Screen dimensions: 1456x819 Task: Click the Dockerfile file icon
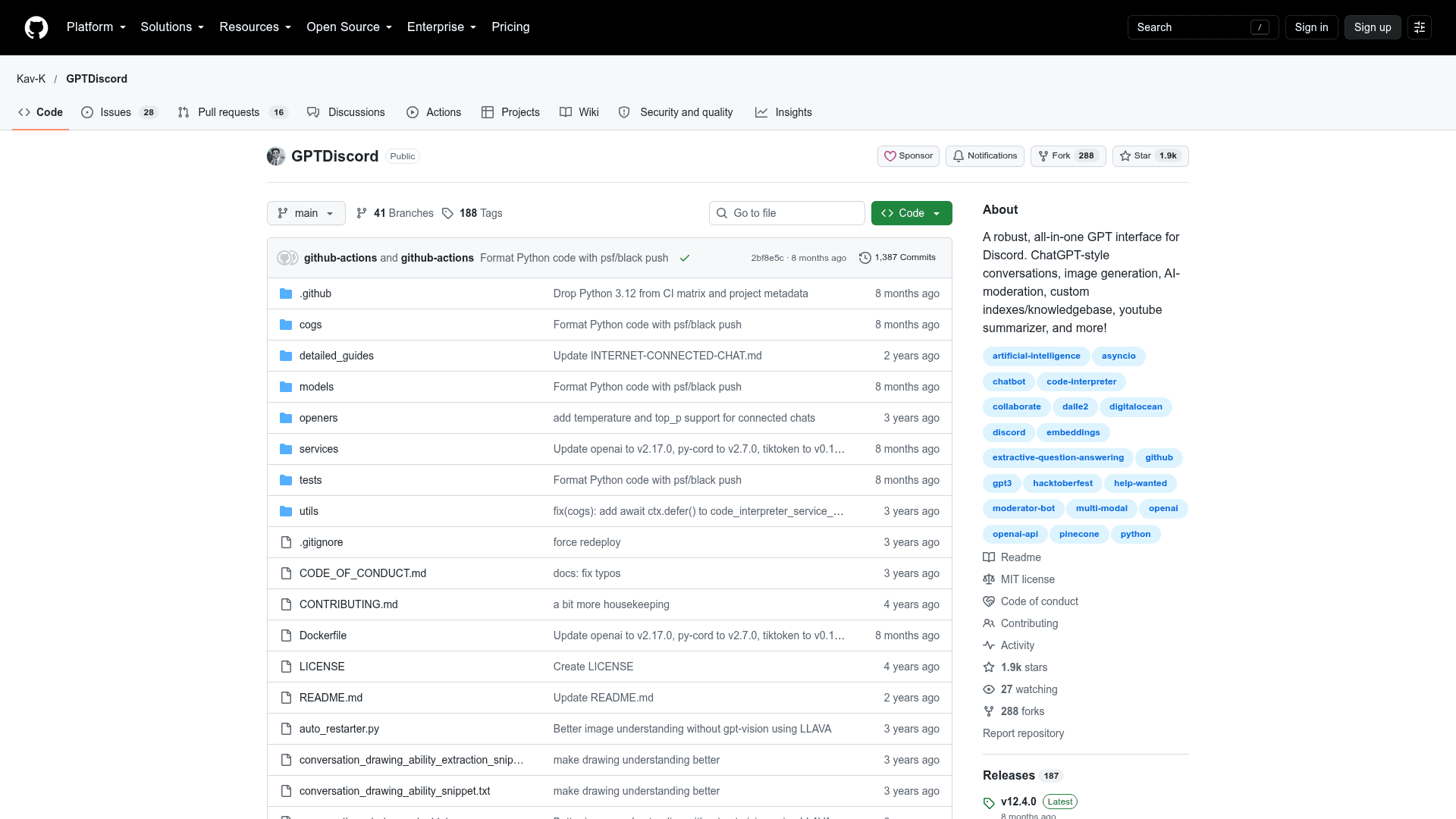pyautogui.click(x=286, y=635)
